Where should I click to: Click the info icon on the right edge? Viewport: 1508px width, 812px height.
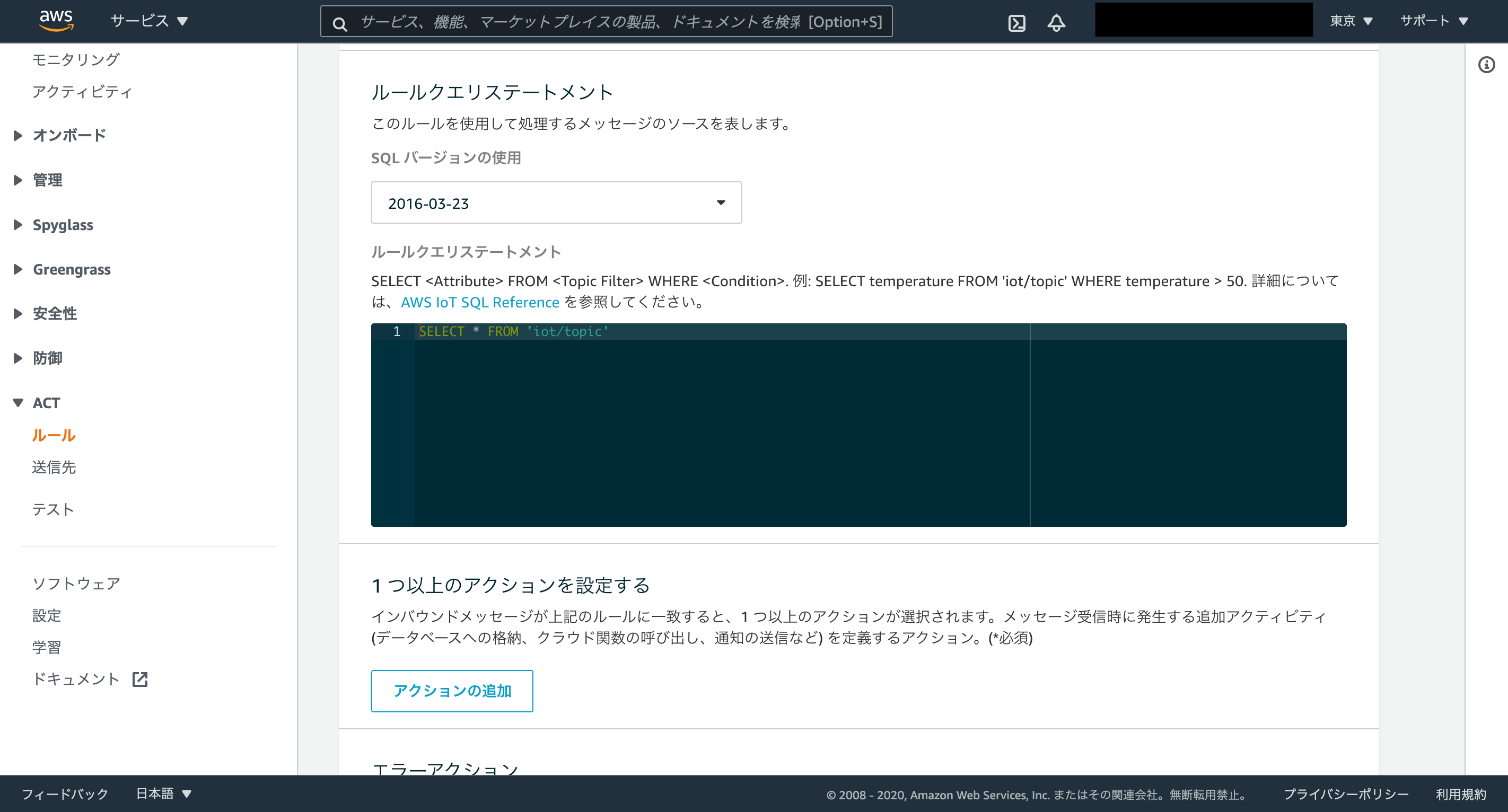(1487, 64)
